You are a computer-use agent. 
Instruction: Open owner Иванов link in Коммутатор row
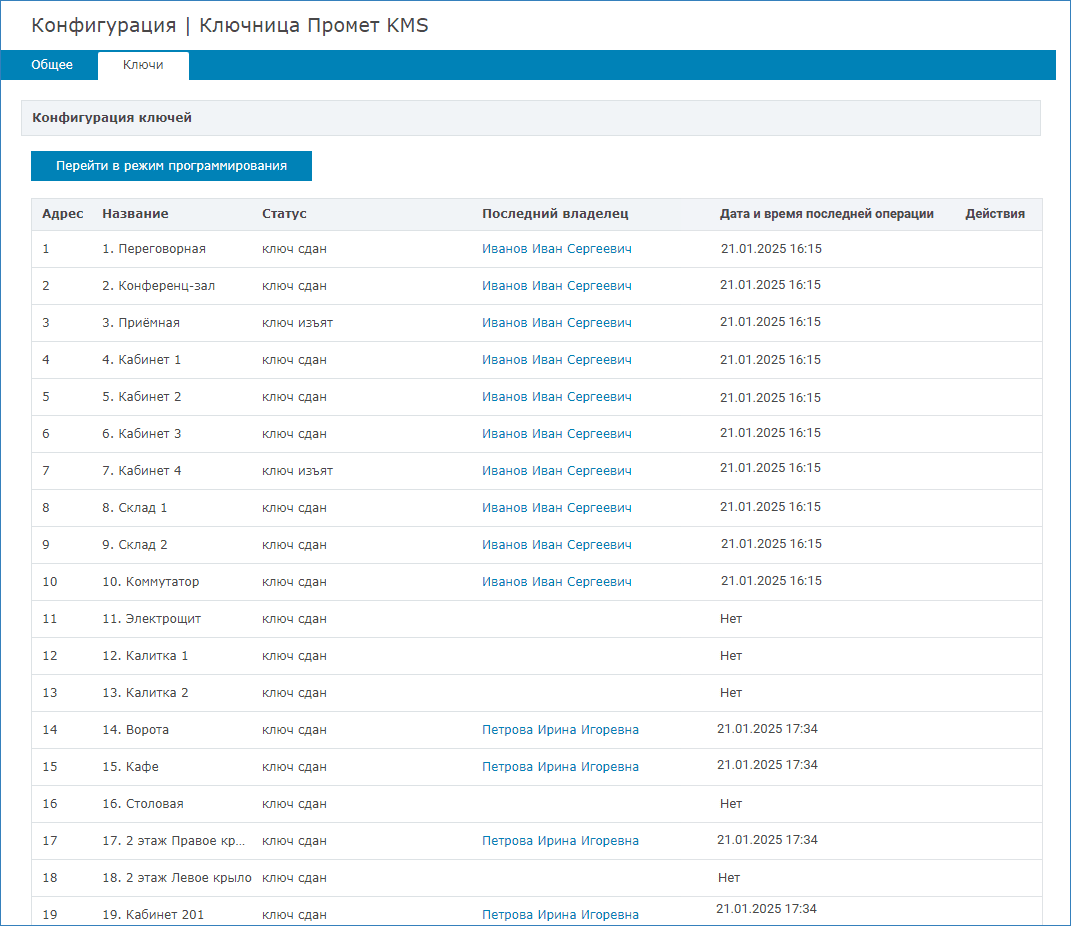556,582
